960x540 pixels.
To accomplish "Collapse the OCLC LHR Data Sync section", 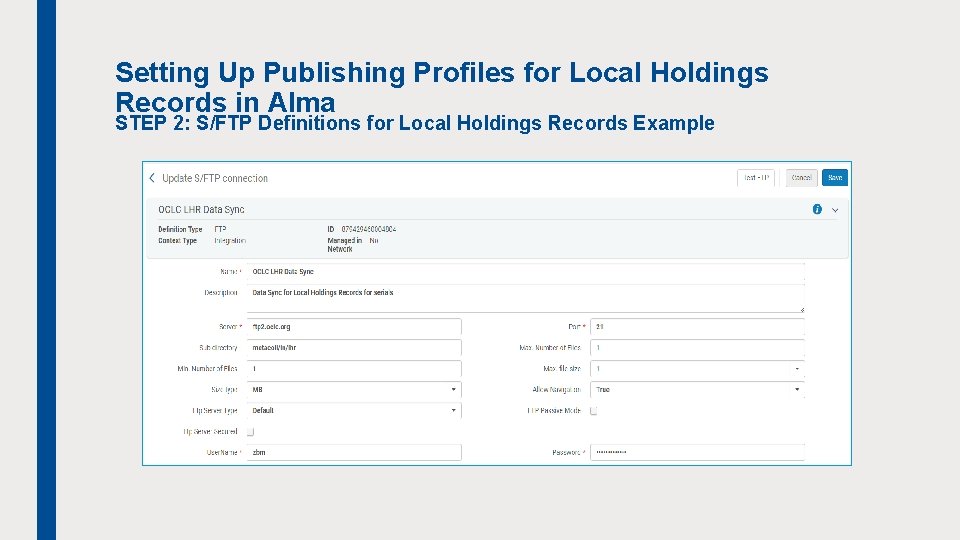I will (x=835, y=210).
